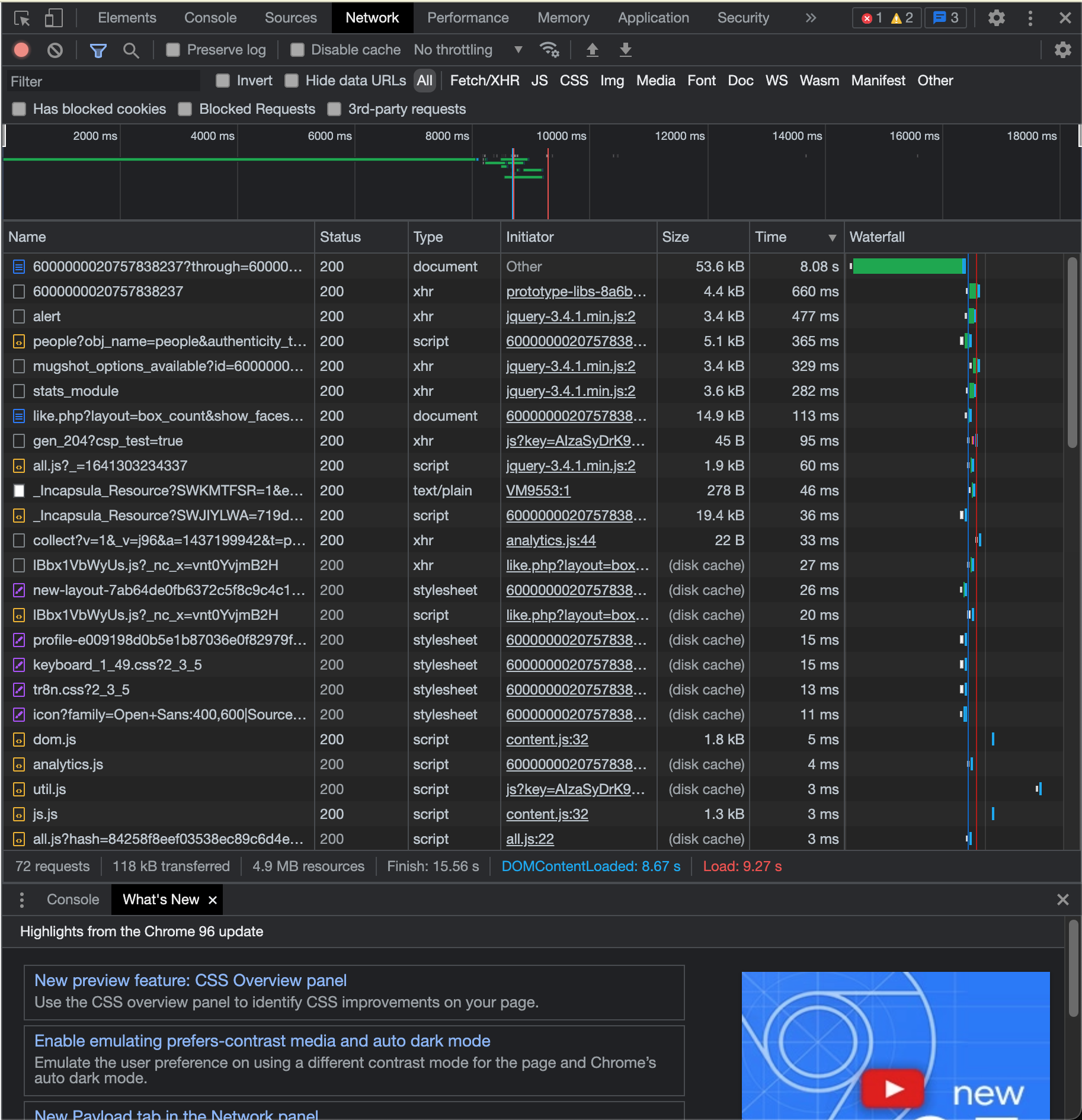The width and height of the screenshot is (1082, 1120).
Task: Stop recording network log
Action: pyautogui.click(x=22, y=50)
